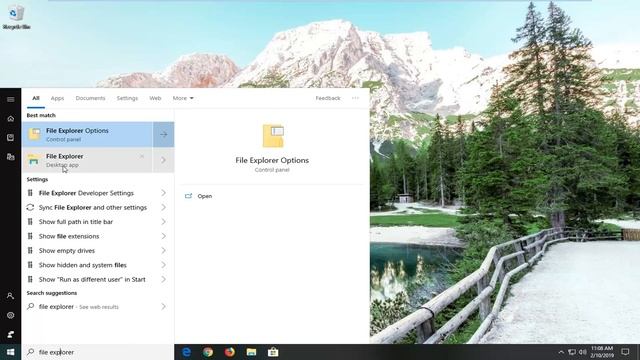640x360 pixels.
Task: Open the user account icon in sidebar
Action: [x=11, y=296]
